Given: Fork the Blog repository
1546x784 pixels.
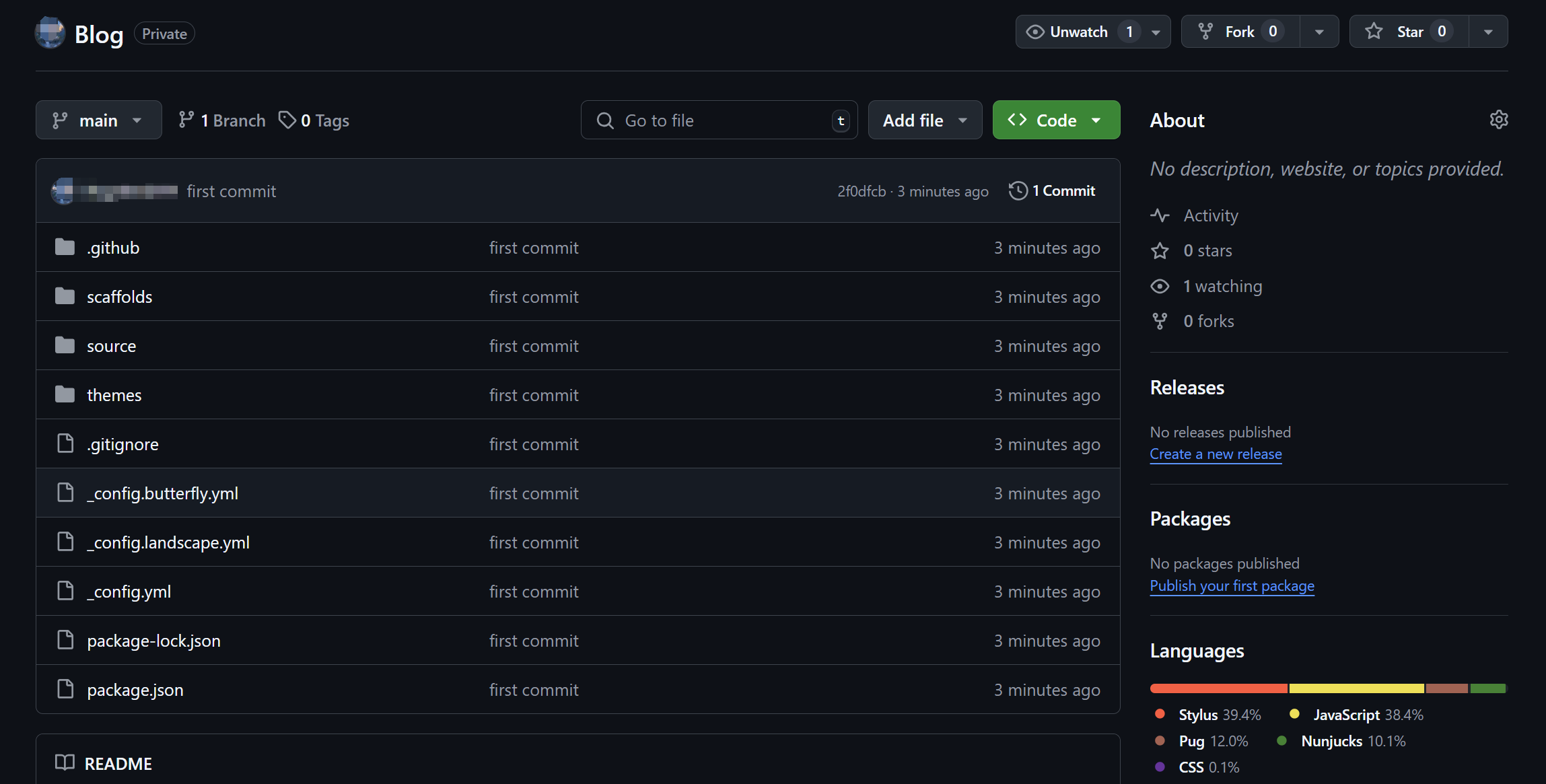Looking at the screenshot, I should coord(1239,32).
